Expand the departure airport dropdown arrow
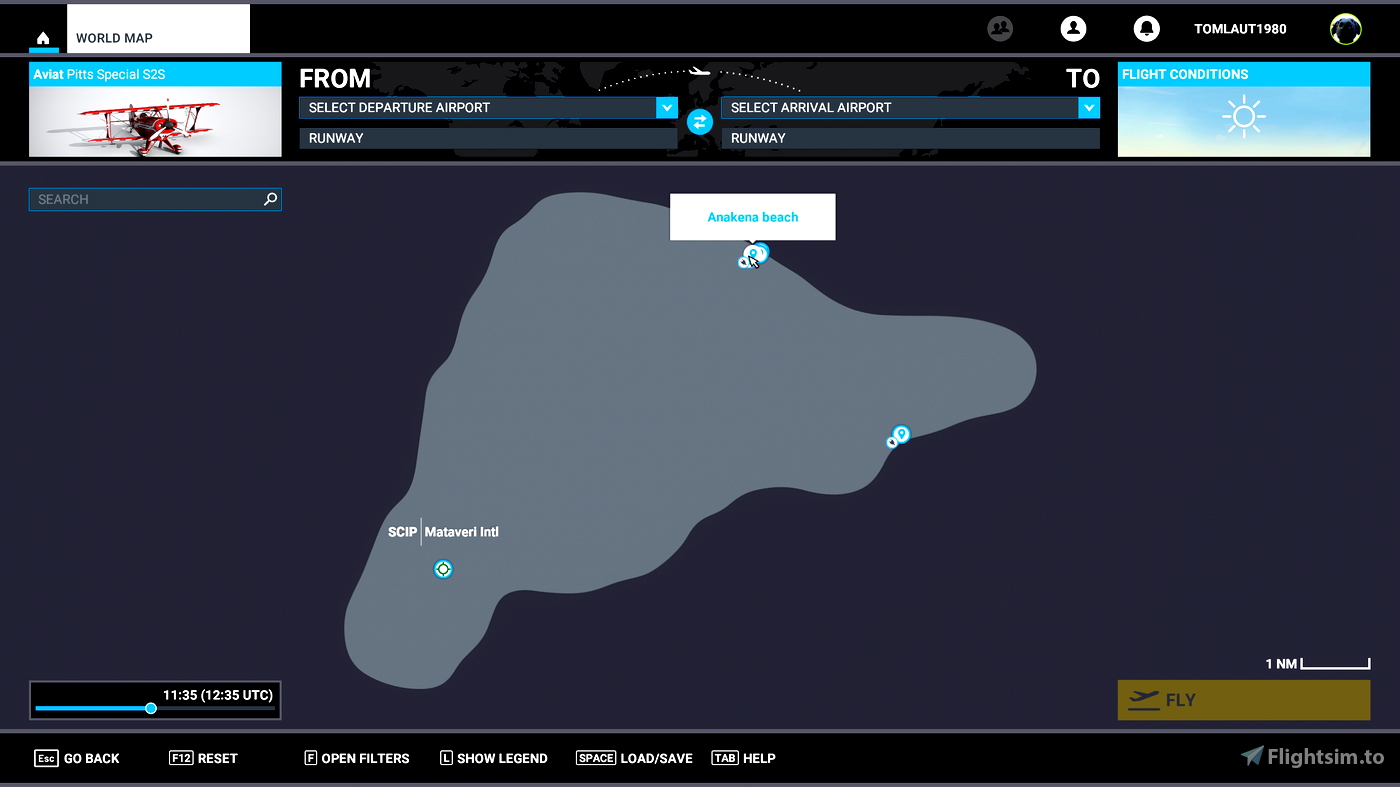Screen dimensions: 1400x787 [x=667, y=108]
